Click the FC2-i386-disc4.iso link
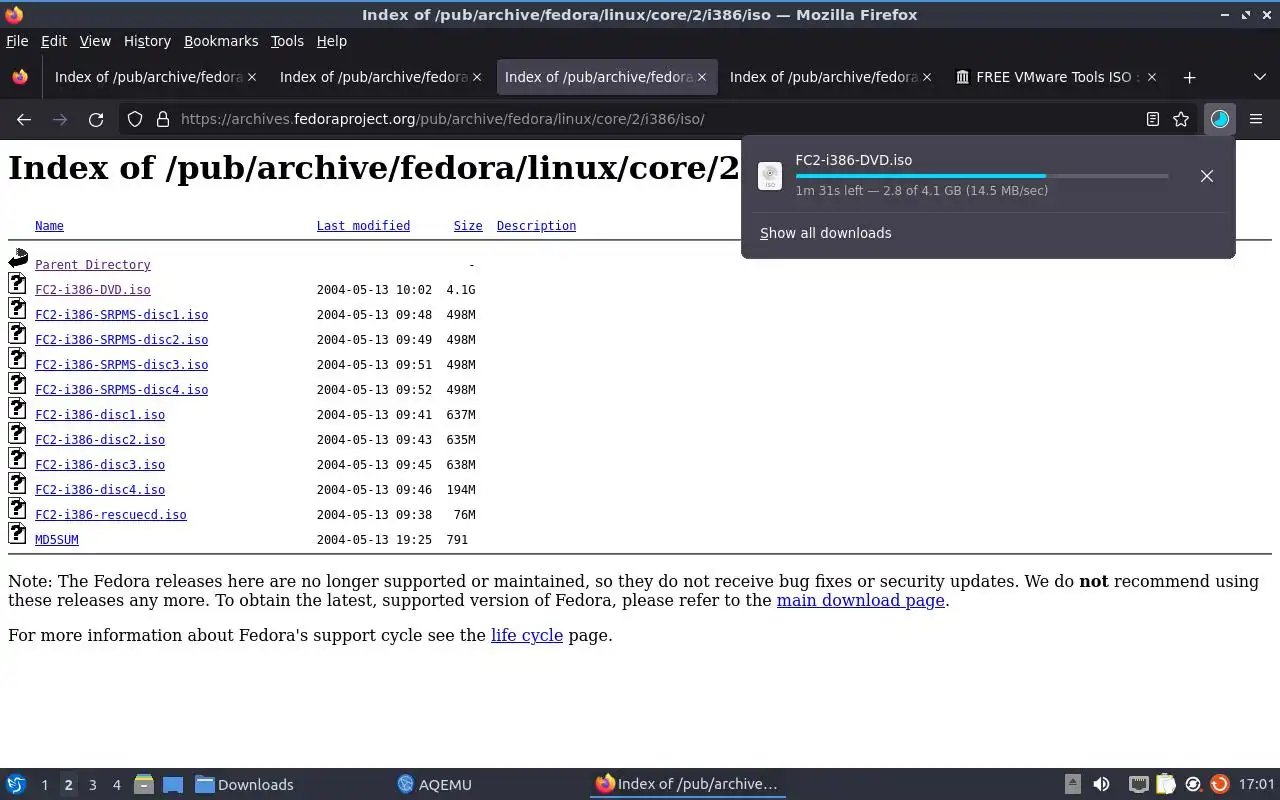 100,490
